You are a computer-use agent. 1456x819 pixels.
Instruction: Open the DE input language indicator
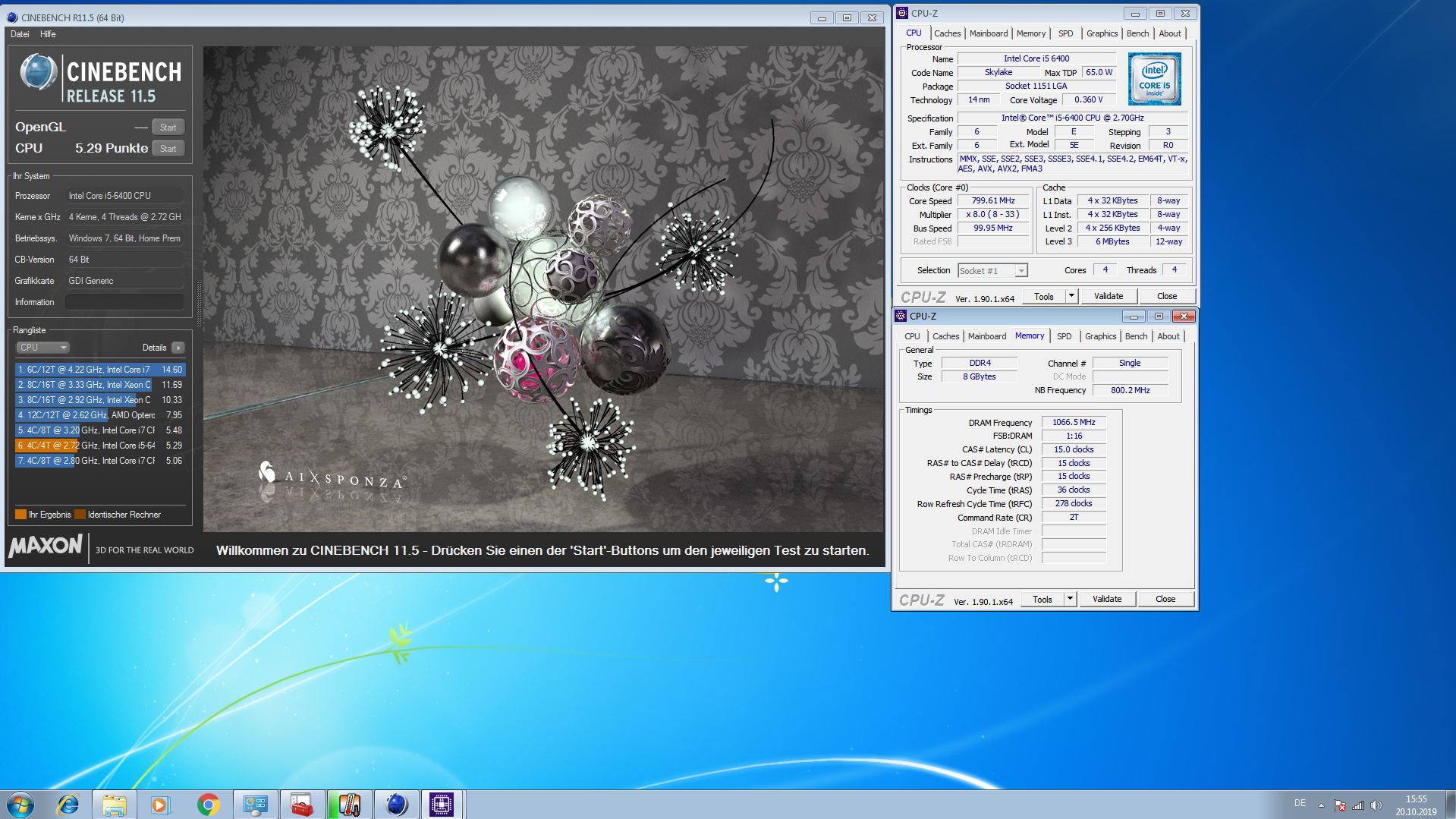pos(1300,803)
